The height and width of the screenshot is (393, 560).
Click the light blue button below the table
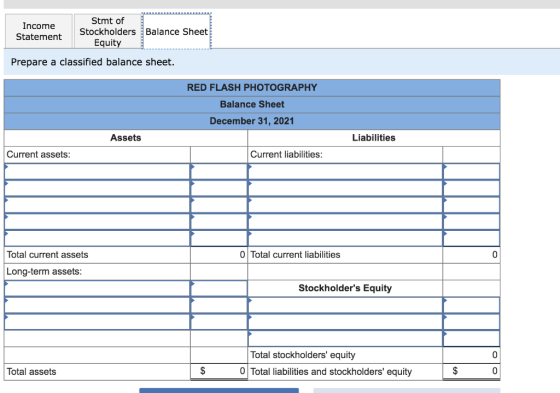[407, 390]
